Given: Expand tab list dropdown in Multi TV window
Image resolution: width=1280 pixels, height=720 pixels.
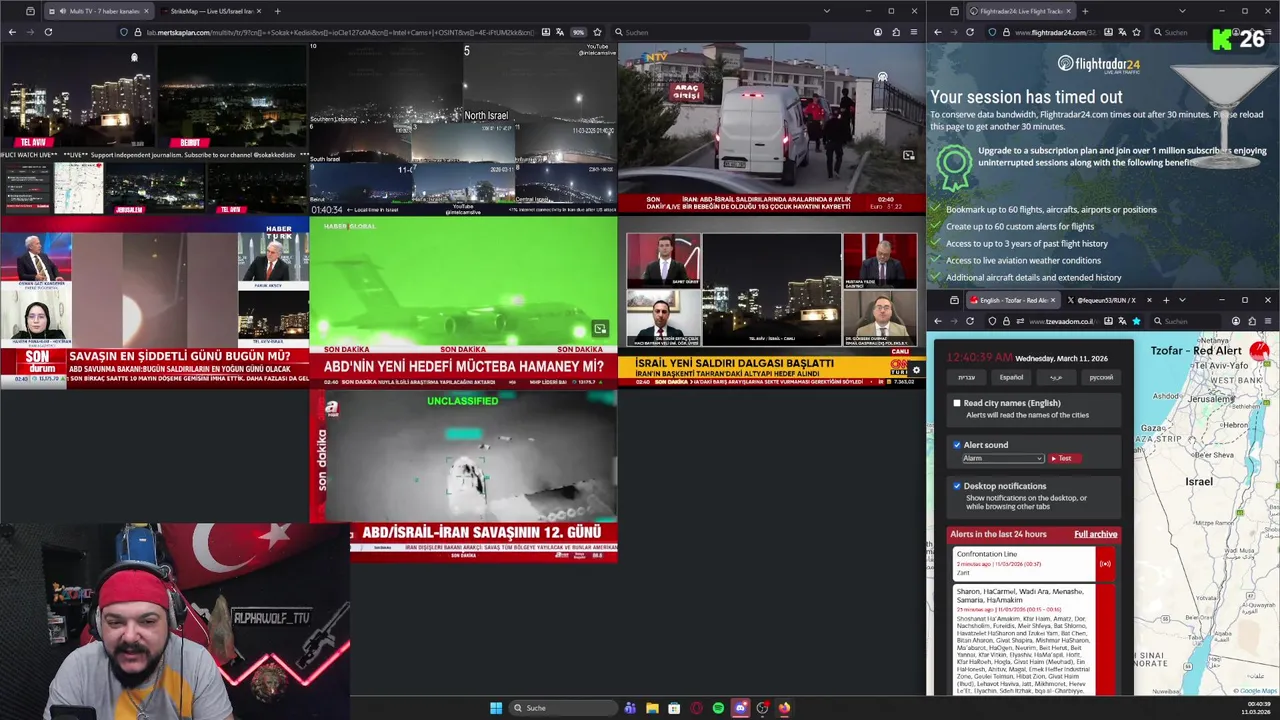Looking at the screenshot, I should [826, 11].
